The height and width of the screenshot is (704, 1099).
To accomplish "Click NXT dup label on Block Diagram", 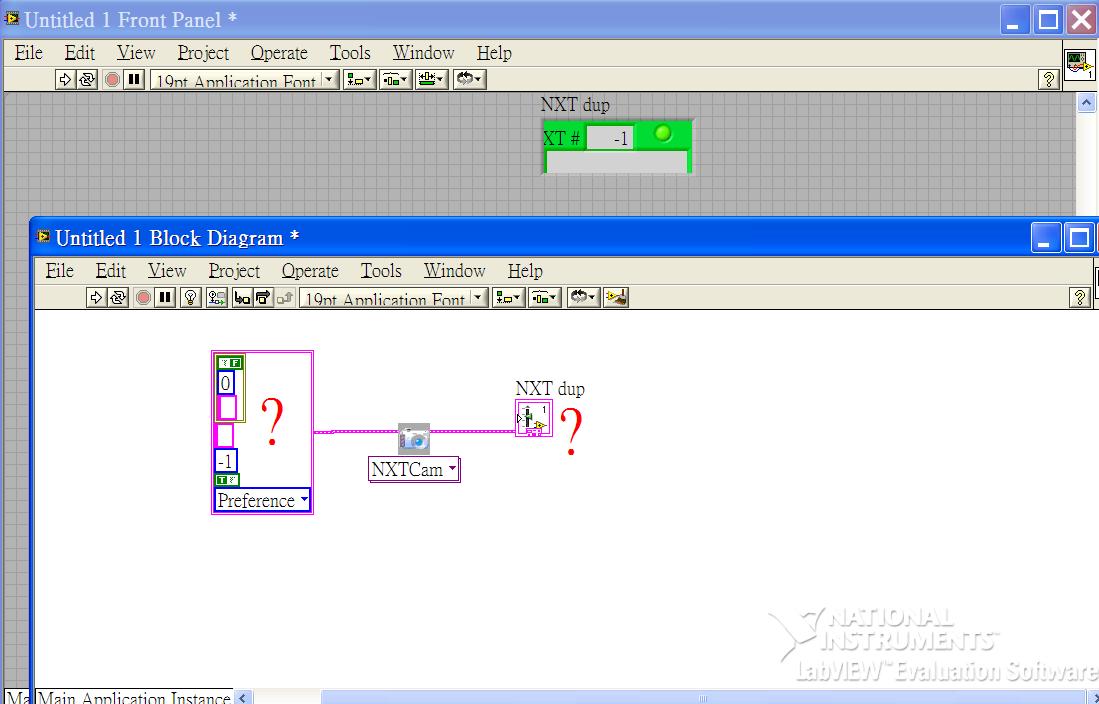I will pos(550,388).
